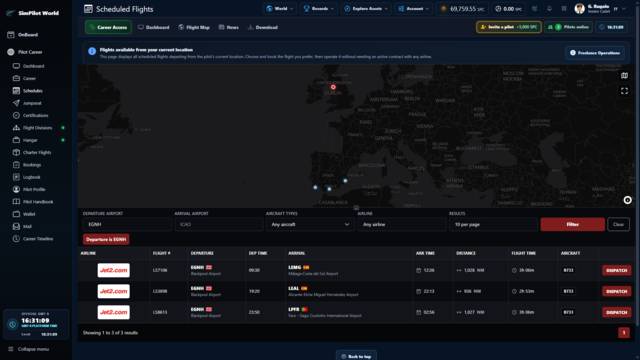Click the 'Distance' column header

point(466,253)
